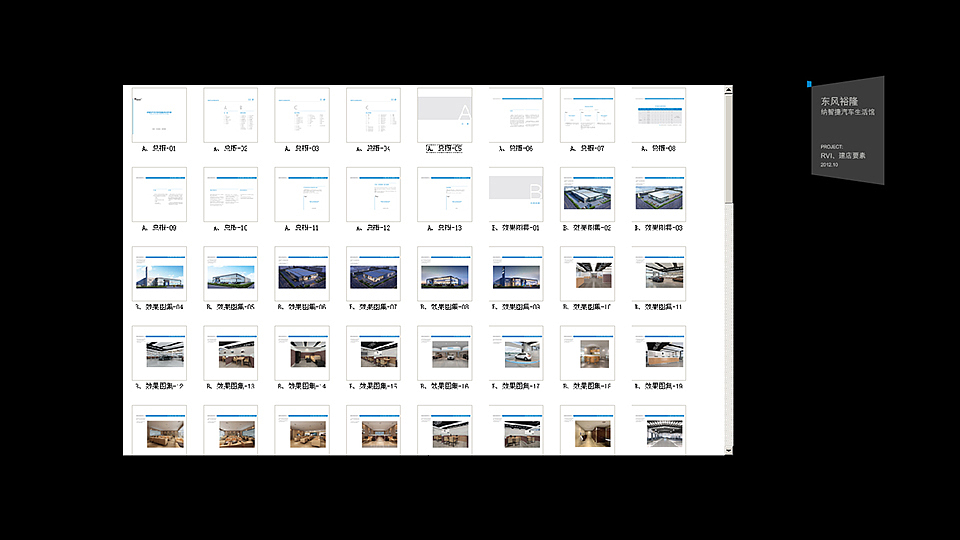Open thumbnail A. 总则-01 cover page
The image size is (960, 540).
(x=159, y=115)
